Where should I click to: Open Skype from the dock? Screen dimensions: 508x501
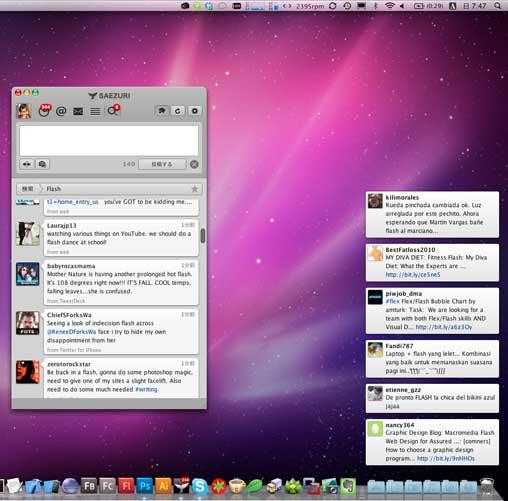(200, 486)
